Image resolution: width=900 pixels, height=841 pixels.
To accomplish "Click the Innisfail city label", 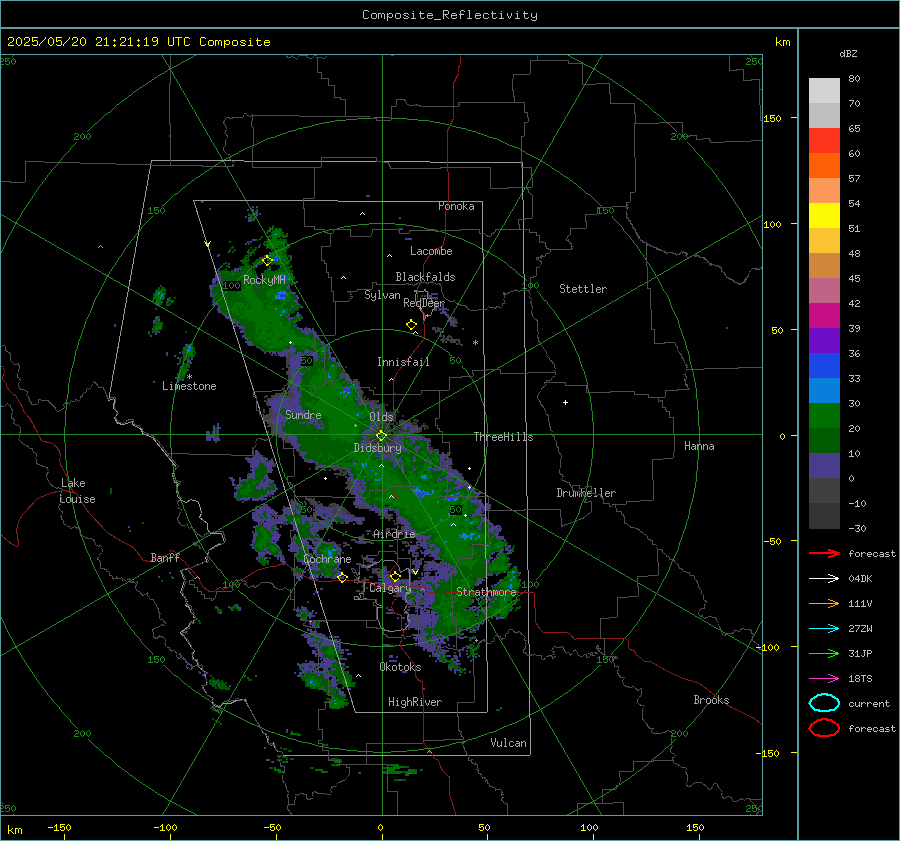I will pyautogui.click(x=403, y=362).
